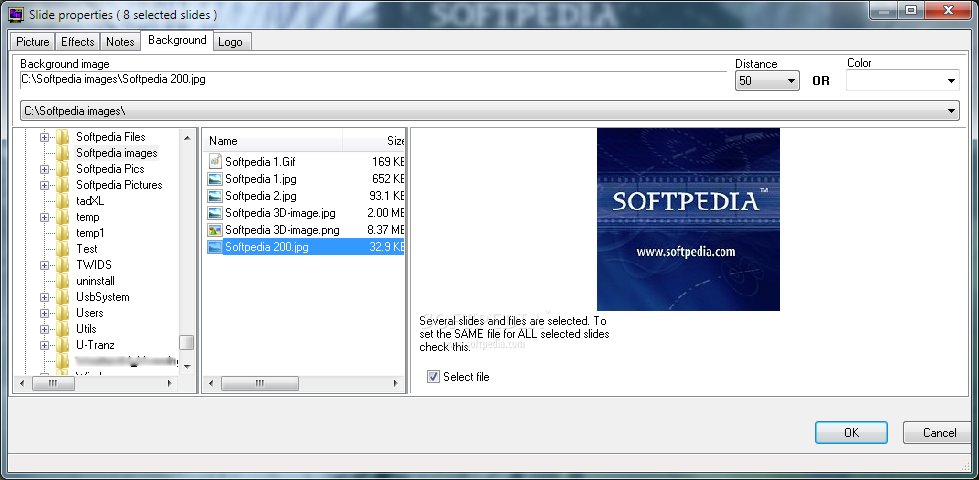Viewport: 979px width, 480px height.
Task: Click the UsbSystem folder icon
Action: [x=62, y=297]
